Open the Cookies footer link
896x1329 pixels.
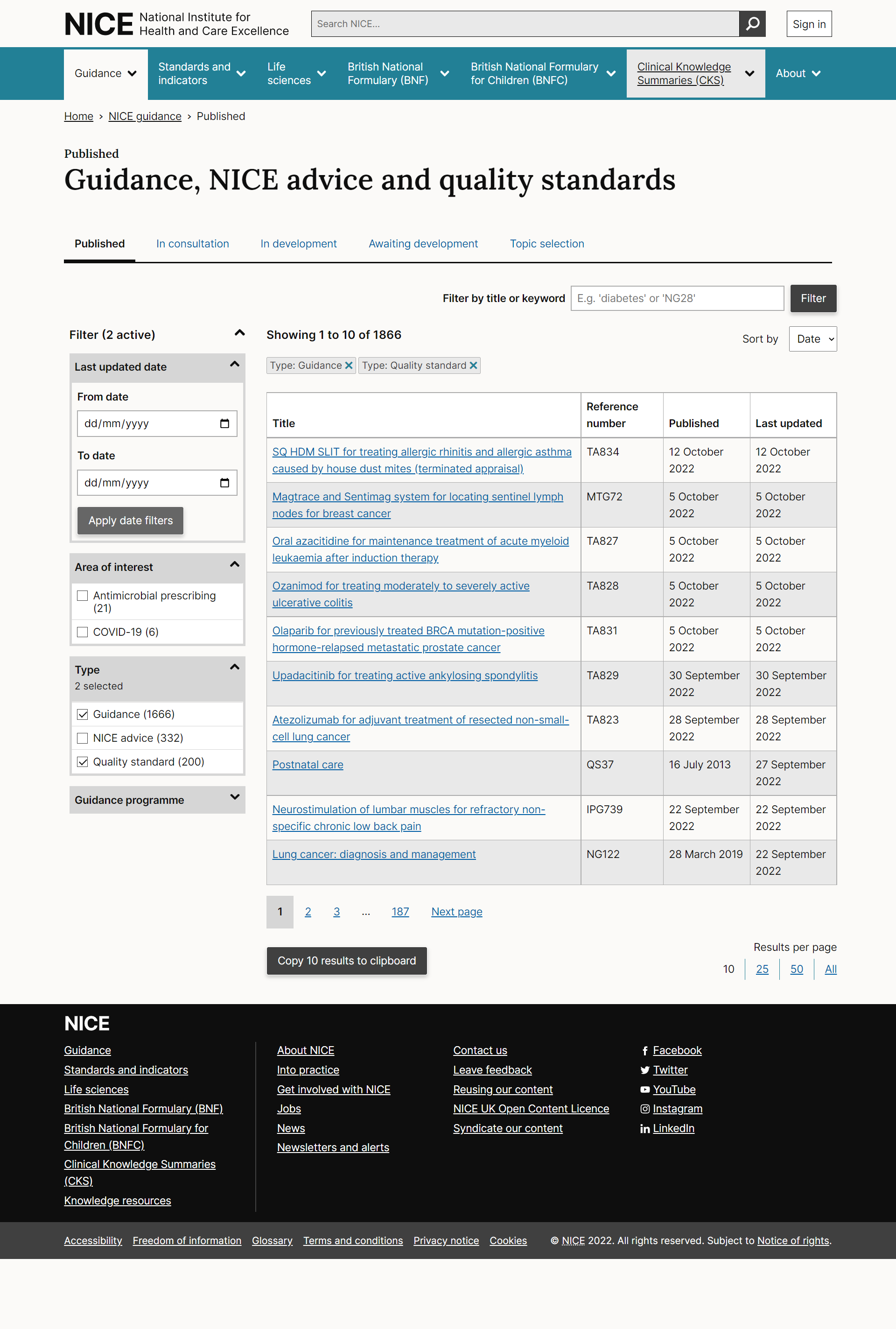[x=508, y=1241]
